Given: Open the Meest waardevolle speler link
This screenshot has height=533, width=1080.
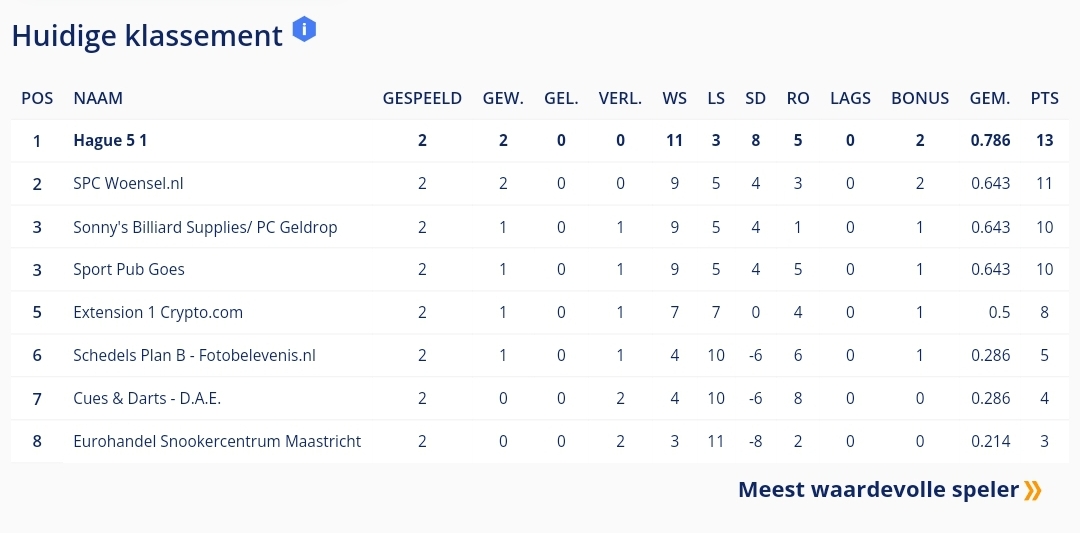Looking at the screenshot, I should [878, 490].
